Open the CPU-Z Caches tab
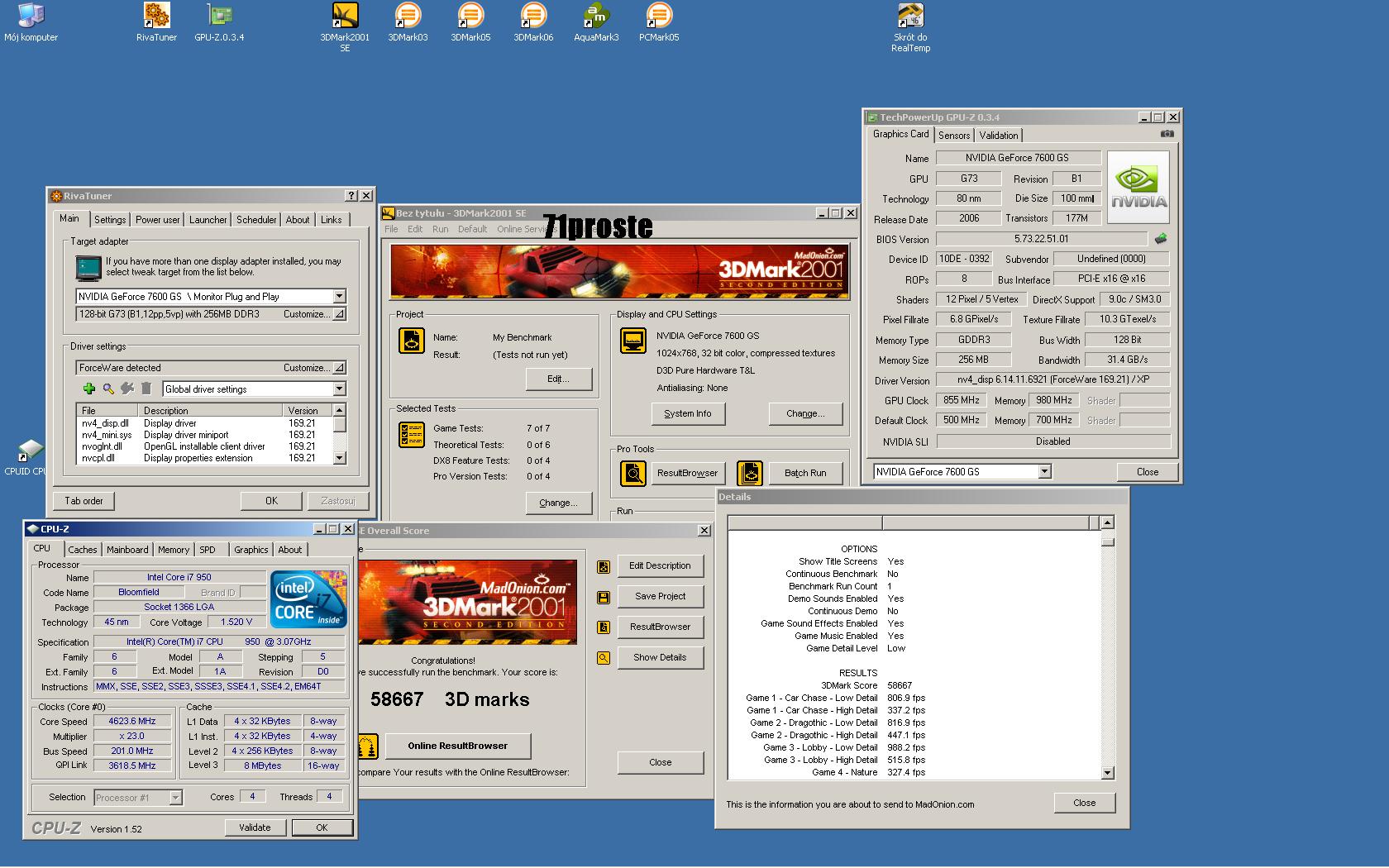This screenshot has height=868, width=1389. click(x=83, y=550)
